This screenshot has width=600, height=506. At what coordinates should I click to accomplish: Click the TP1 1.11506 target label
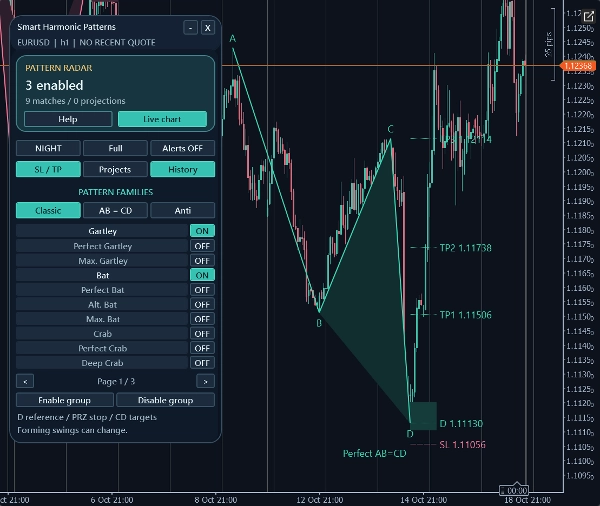click(465, 315)
